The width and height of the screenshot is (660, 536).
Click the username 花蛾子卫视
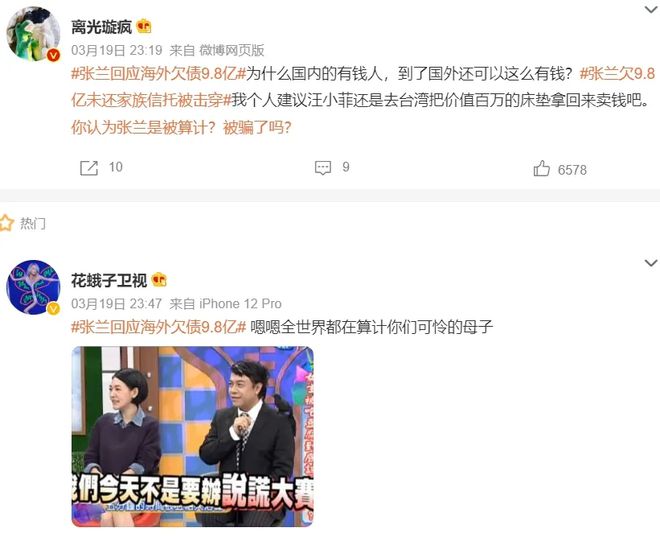coord(109,280)
